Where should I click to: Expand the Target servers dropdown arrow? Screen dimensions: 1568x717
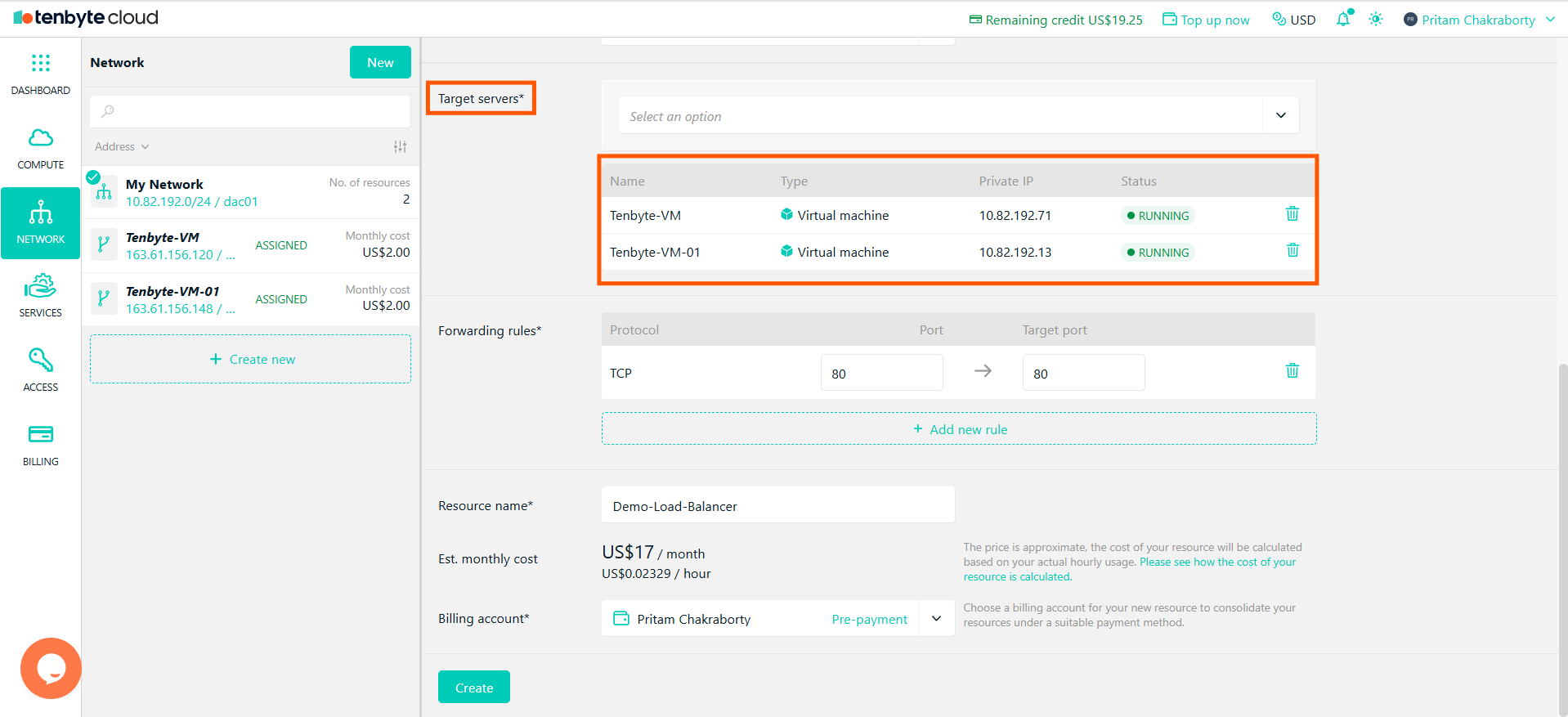(1281, 115)
